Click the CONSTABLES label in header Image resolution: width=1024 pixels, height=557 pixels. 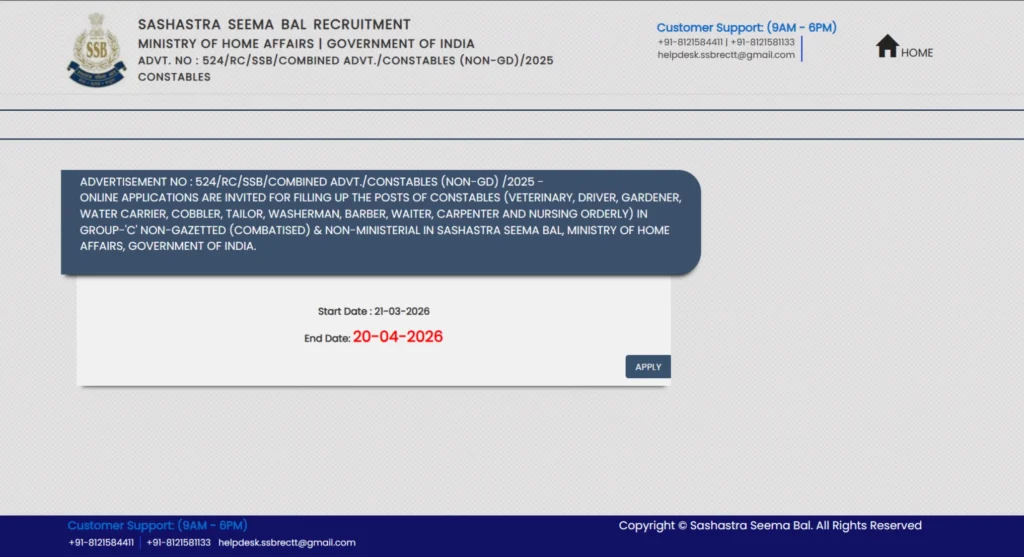click(x=174, y=77)
